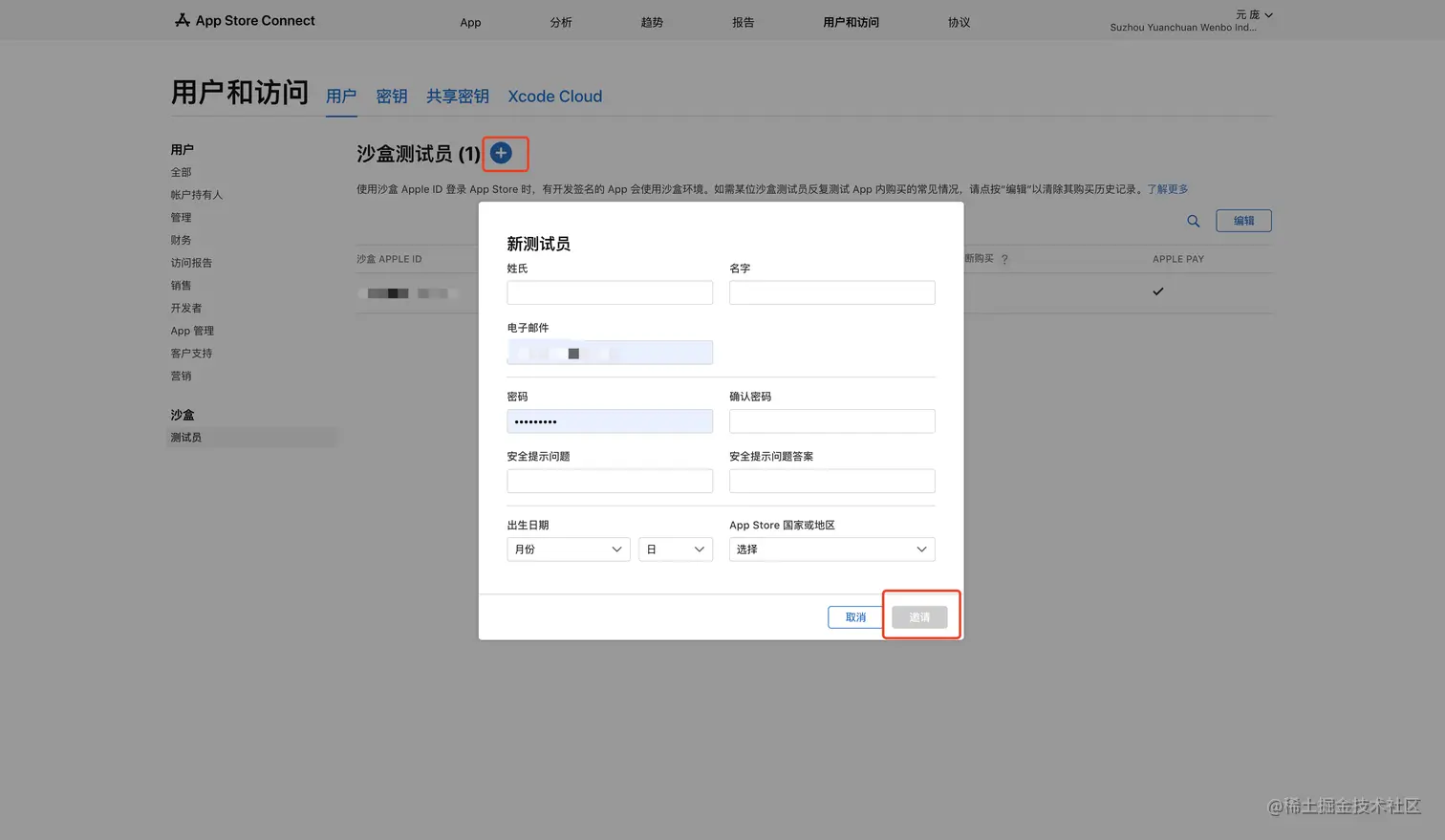Screen dimensions: 1445x840
Task: Click the 确认密码 input field
Action: point(831,421)
